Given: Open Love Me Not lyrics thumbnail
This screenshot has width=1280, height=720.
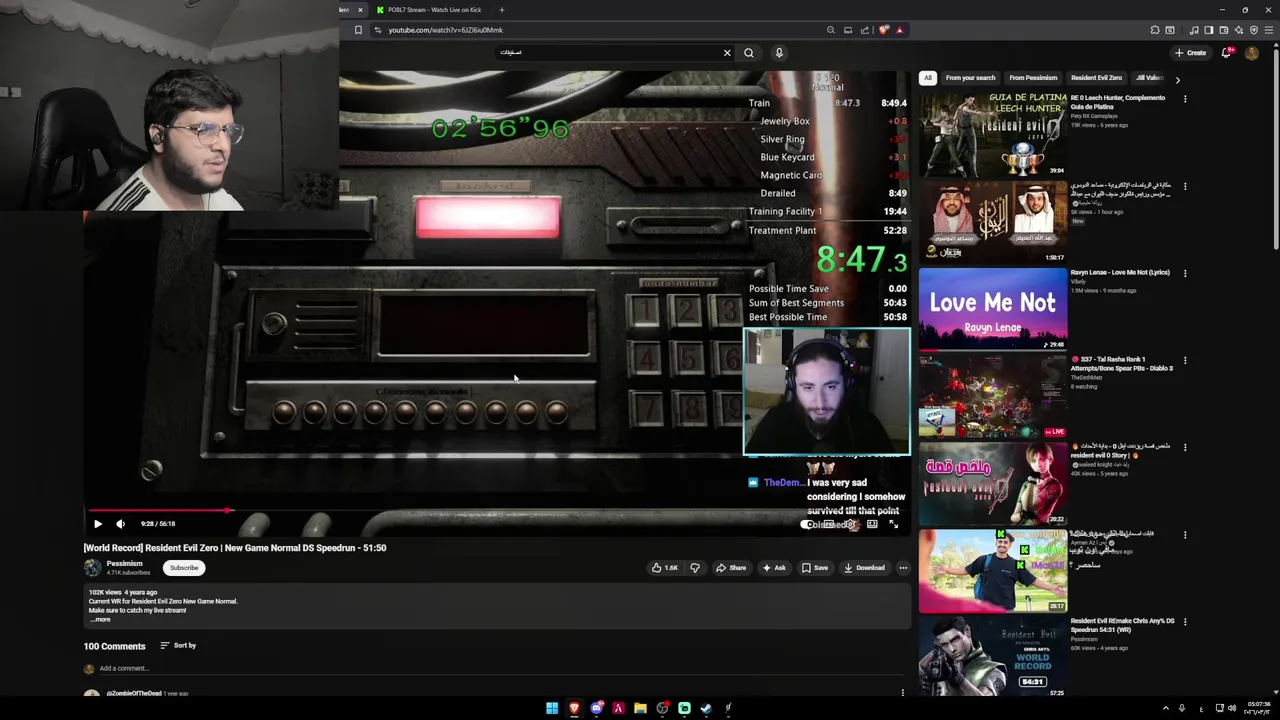Looking at the screenshot, I should point(993,309).
